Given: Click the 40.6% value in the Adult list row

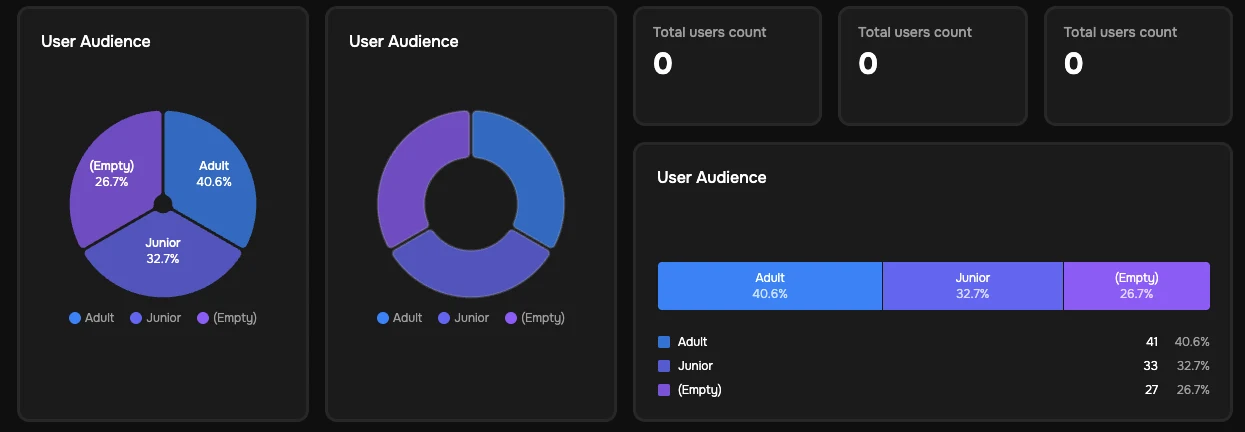Looking at the screenshot, I should [x=1192, y=342].
